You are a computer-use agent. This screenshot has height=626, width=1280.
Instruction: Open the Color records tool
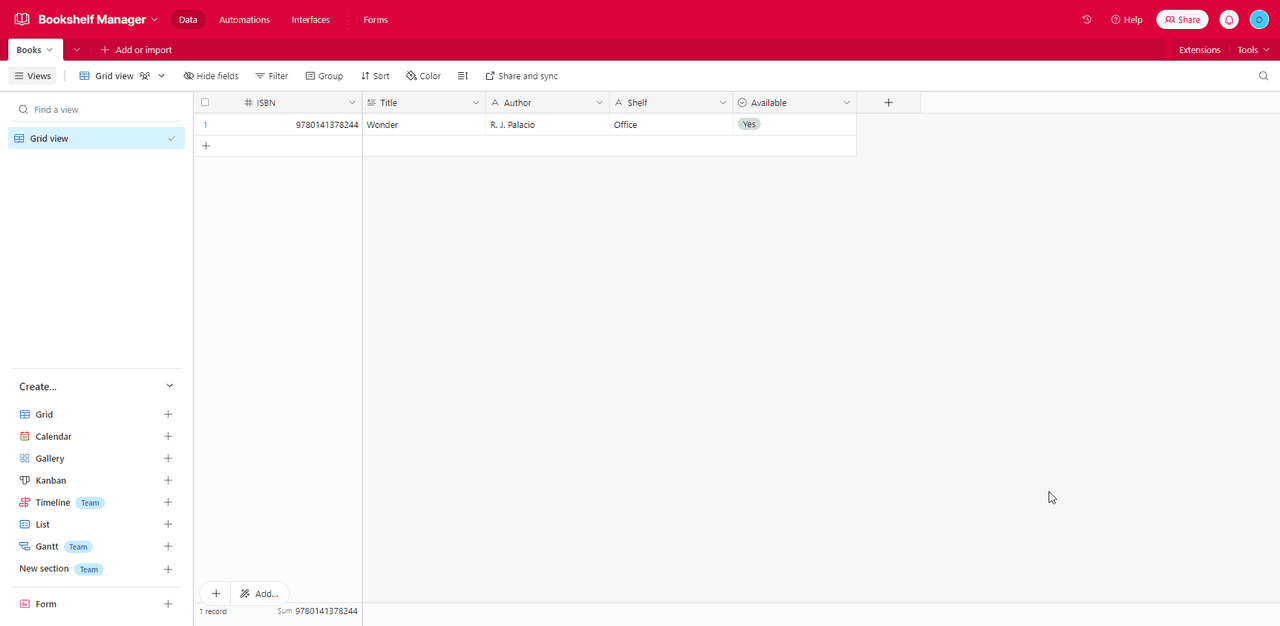click(423, 76)
